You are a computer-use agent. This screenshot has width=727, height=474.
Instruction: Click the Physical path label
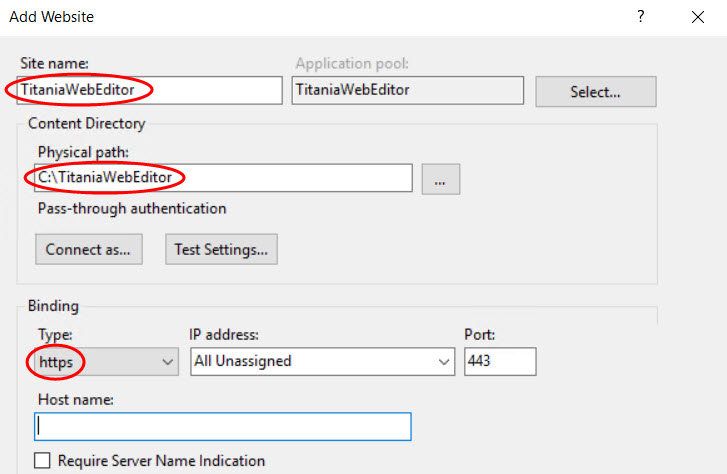83,152
